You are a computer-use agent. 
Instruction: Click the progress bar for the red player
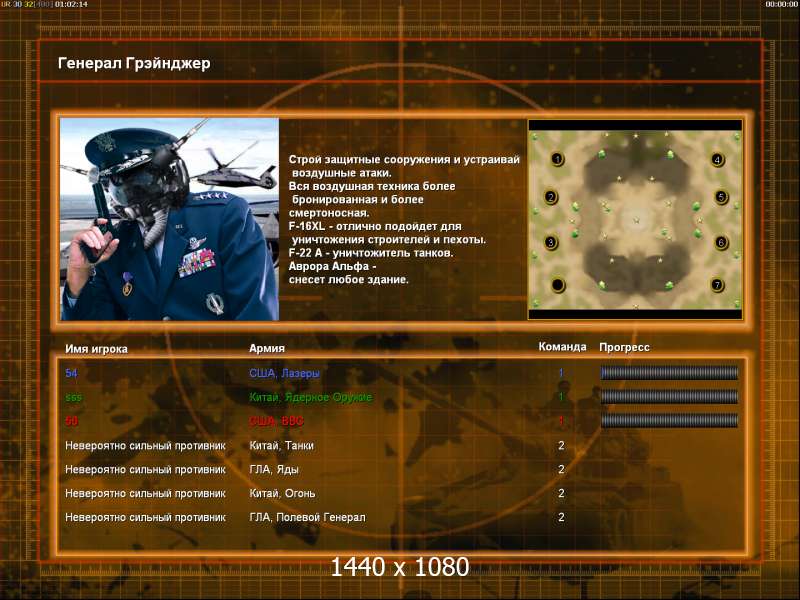pyautogui.click(x=669, y=421)
